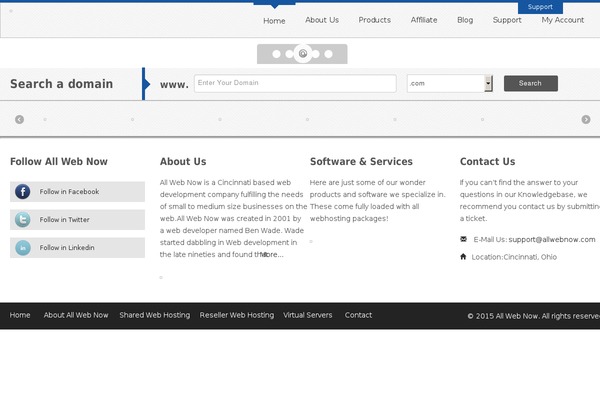Select the first slider pagination dot
This screenshot has height=400, width=600.
coord(276,54)
